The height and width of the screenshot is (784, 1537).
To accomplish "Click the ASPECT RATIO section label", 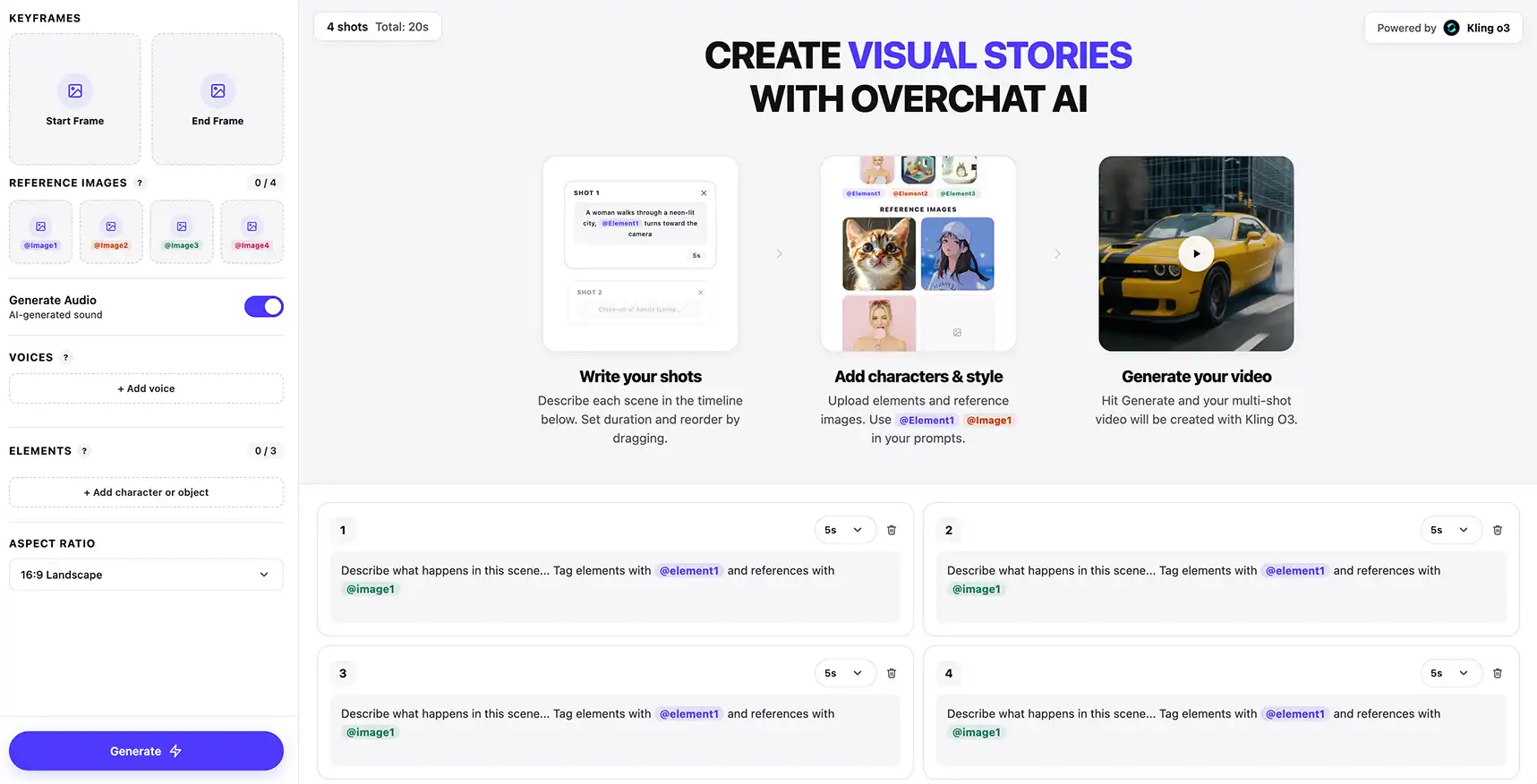I will point(52,543).
